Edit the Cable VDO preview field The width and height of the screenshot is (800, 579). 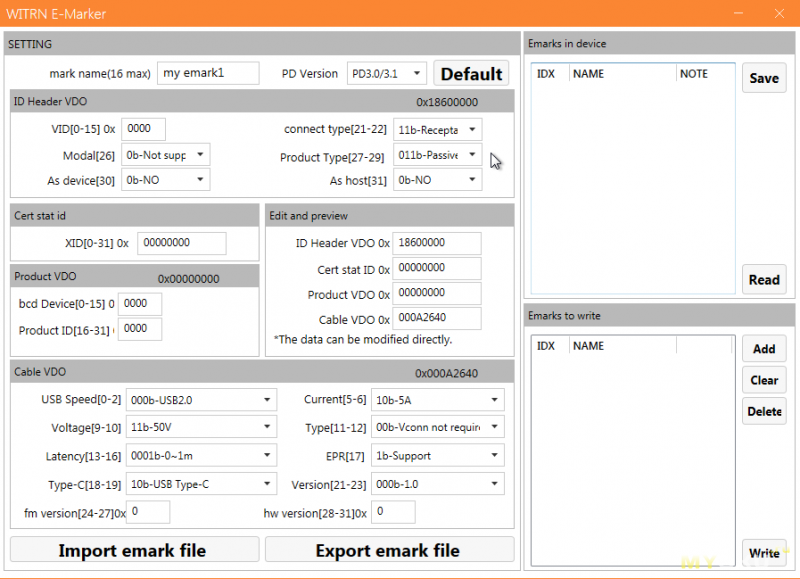point(437,318)
